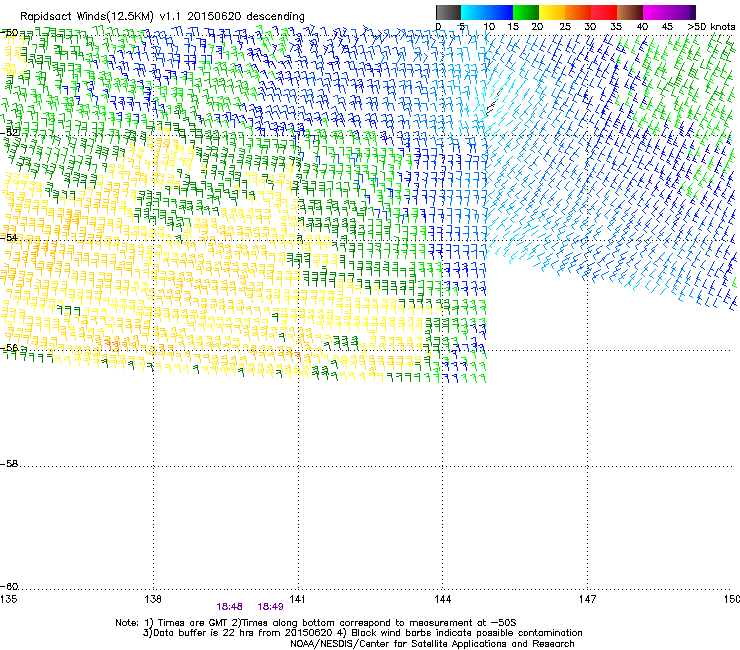Click the magenta-purple 40-50 knots color band
The image size is (740, 650).
tap(669, 12)
